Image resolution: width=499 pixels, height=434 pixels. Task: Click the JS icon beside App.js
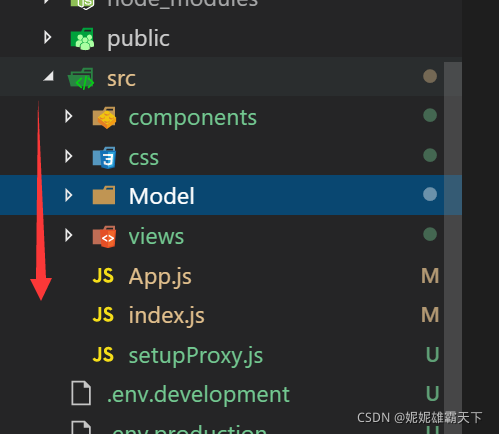pos(103,276)
